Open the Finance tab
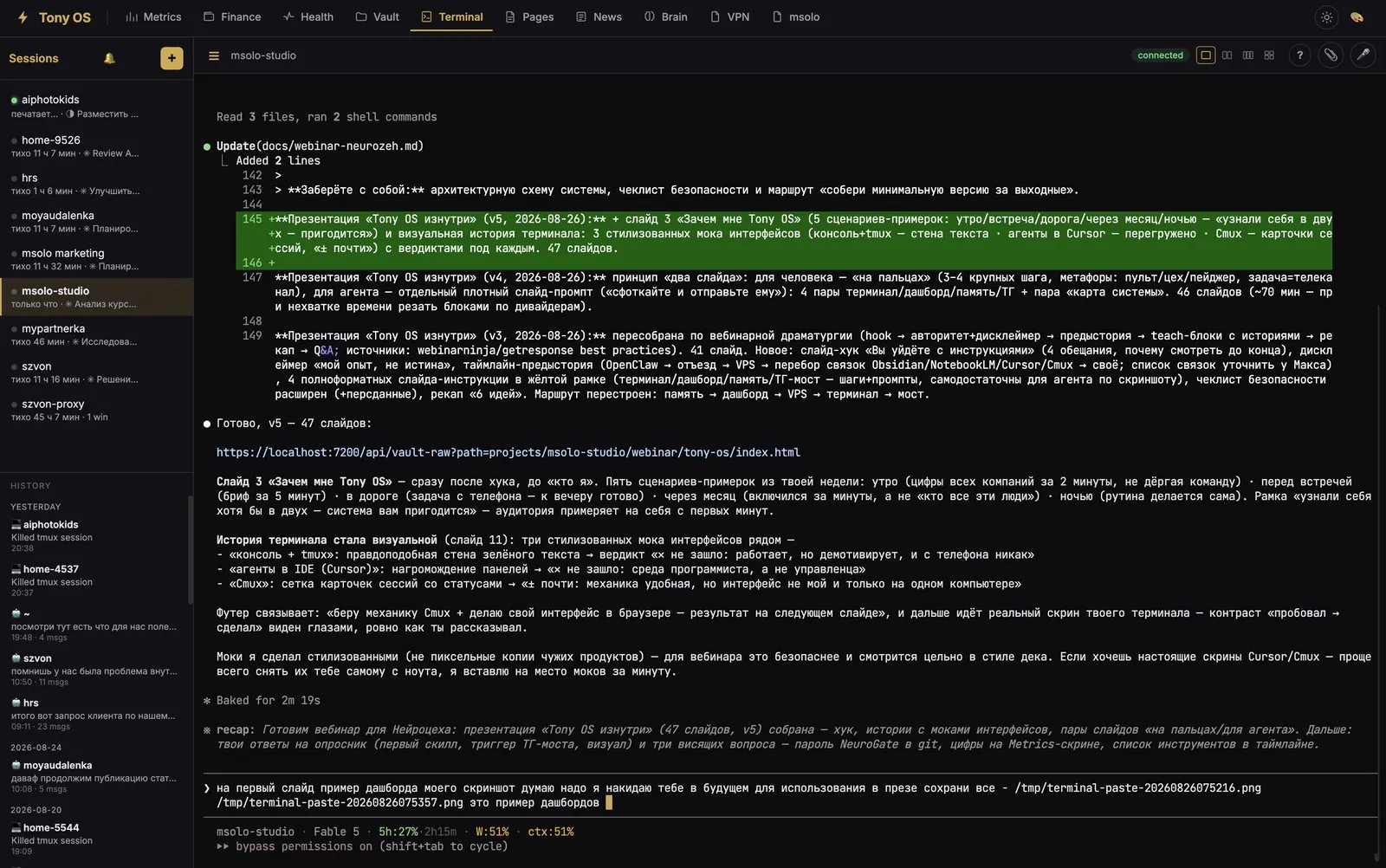The height and width of the screenshot is (868, 1386). click(232, 16)
